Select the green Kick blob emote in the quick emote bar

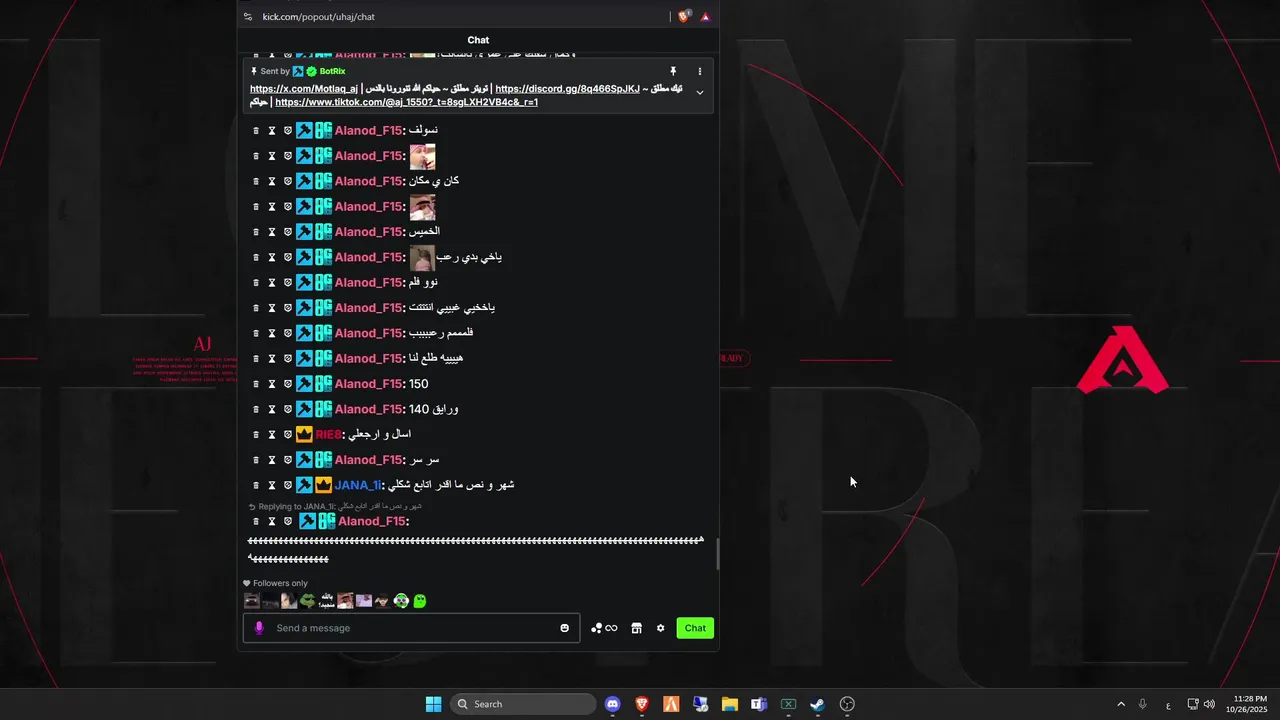[420, 601]
